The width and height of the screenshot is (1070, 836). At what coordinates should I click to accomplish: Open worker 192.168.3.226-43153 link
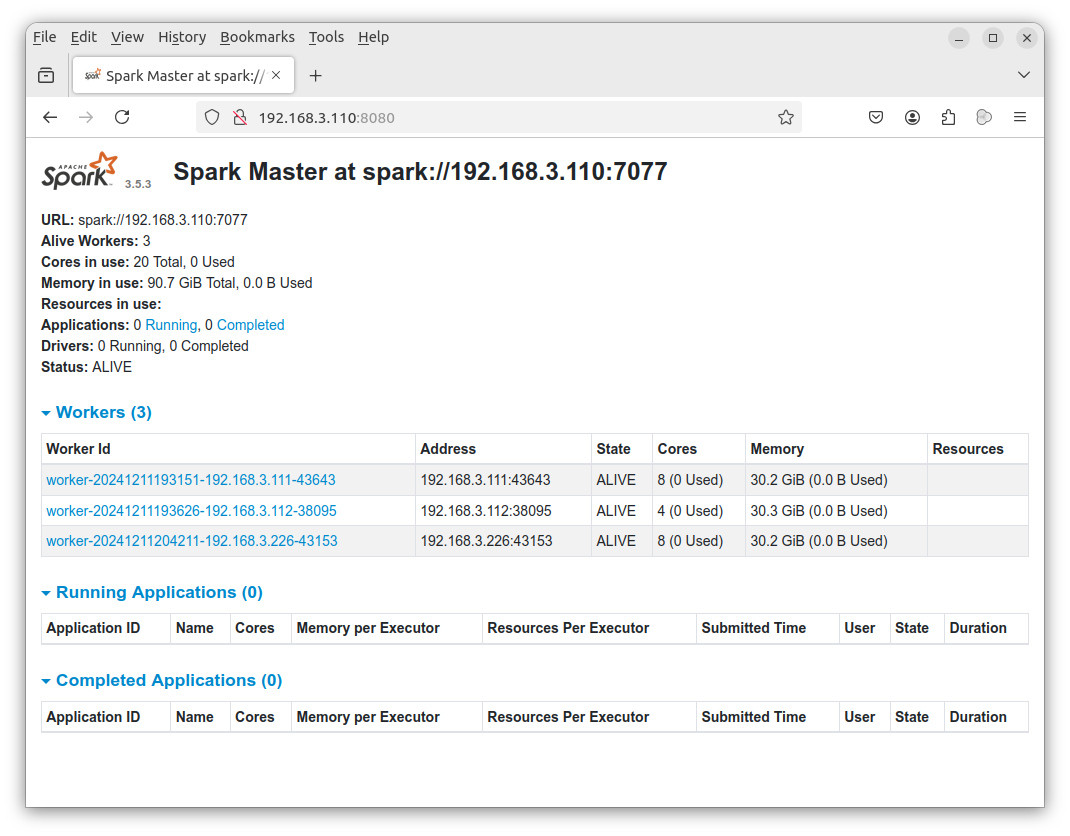[x=192, y=540]
